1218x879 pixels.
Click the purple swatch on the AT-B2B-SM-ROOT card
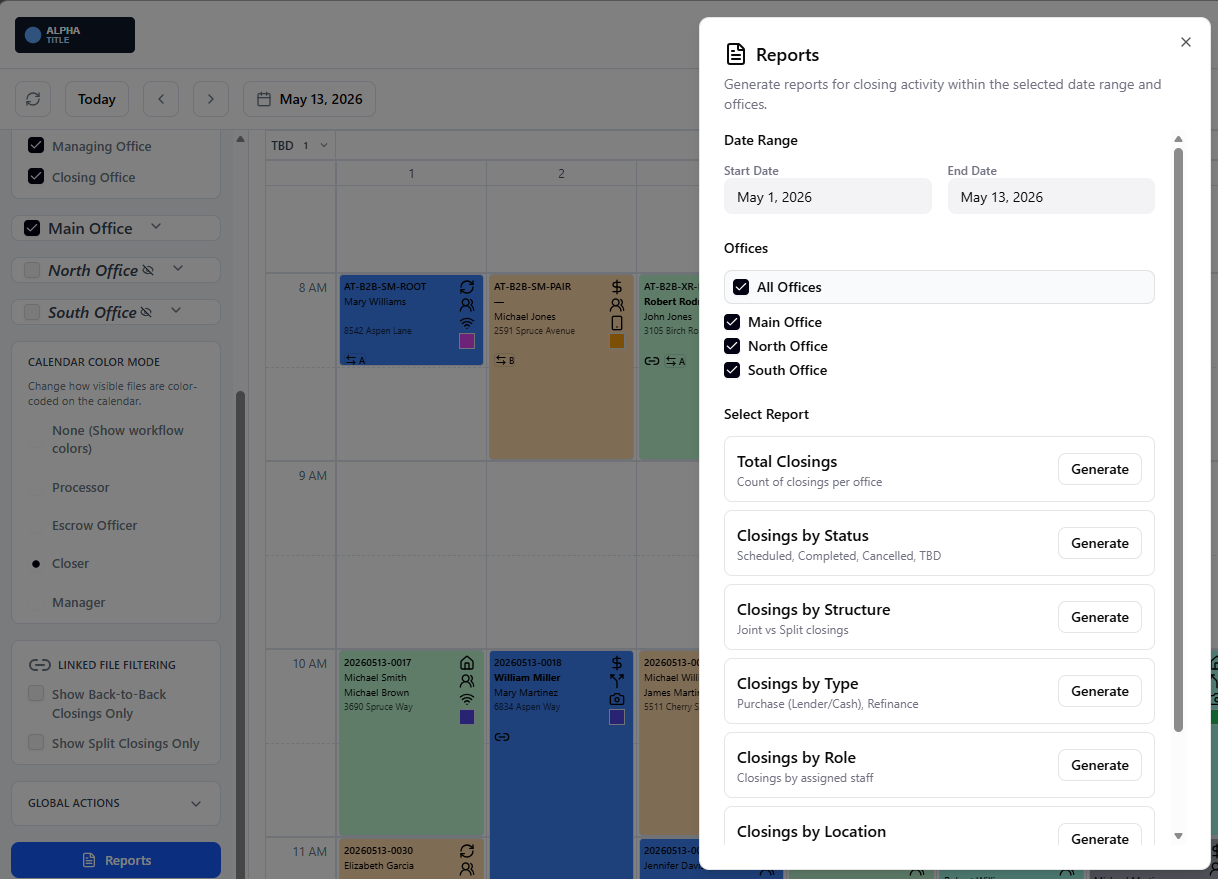coord(467,341)
